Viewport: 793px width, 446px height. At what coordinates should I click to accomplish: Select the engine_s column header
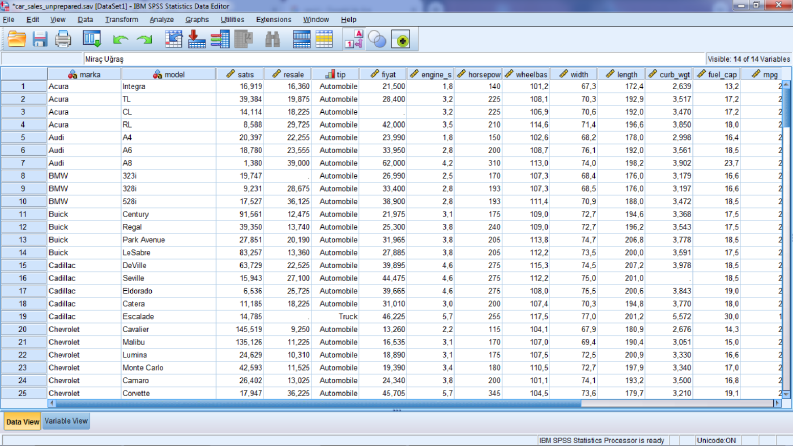430,74
